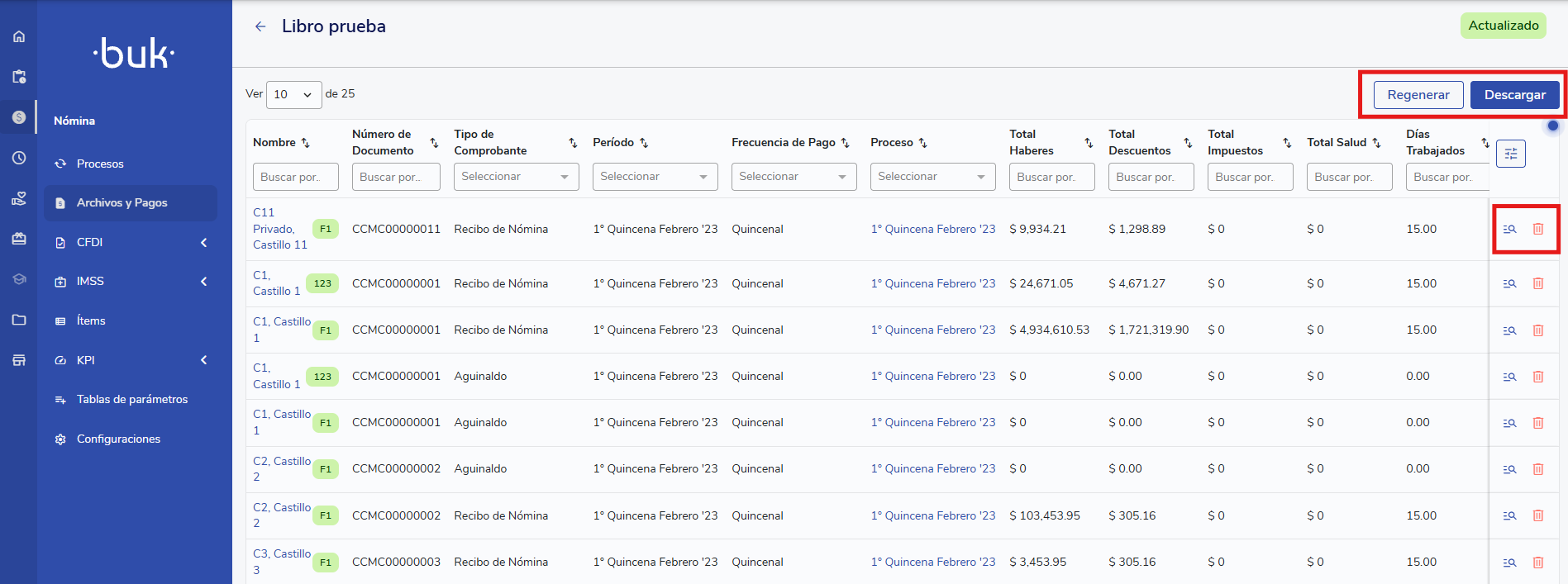Open the rows-per-page dropdown showing 10
This screenshot has height=584, width=1568.
coord(293,94)
